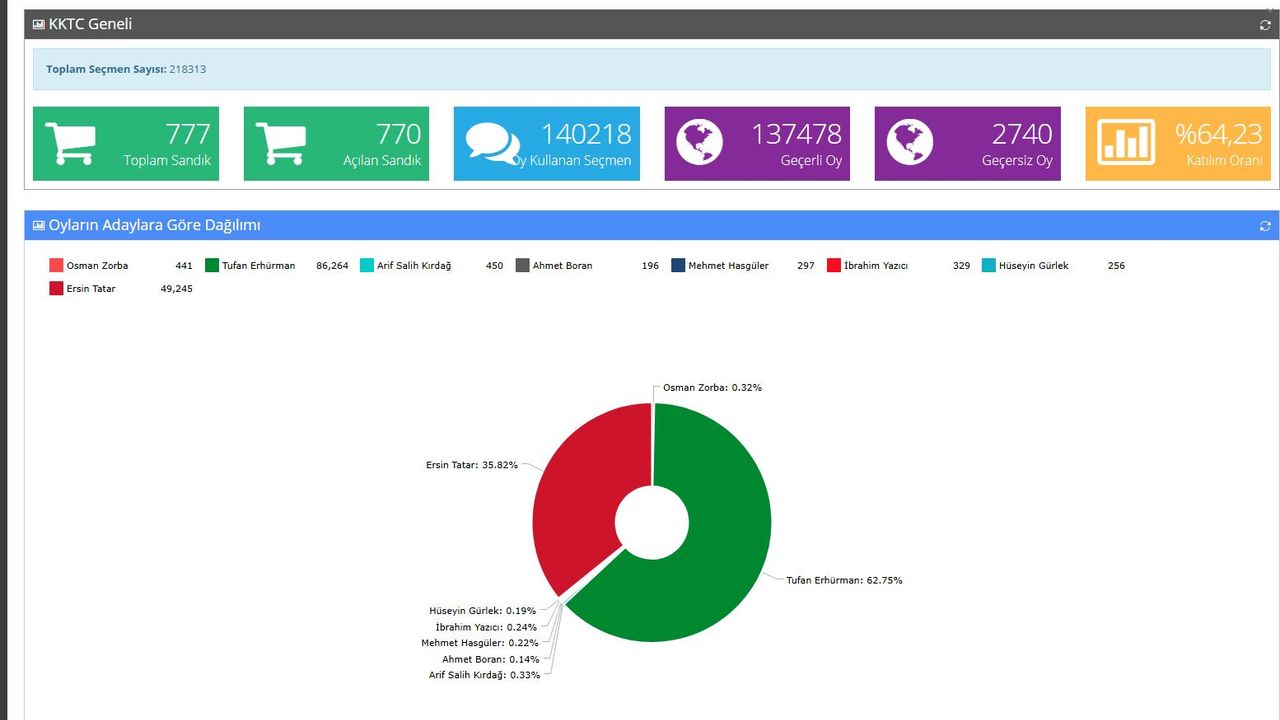Toggle Mehmet Hasgüler series in chart legend

click(x=728, y=266)
